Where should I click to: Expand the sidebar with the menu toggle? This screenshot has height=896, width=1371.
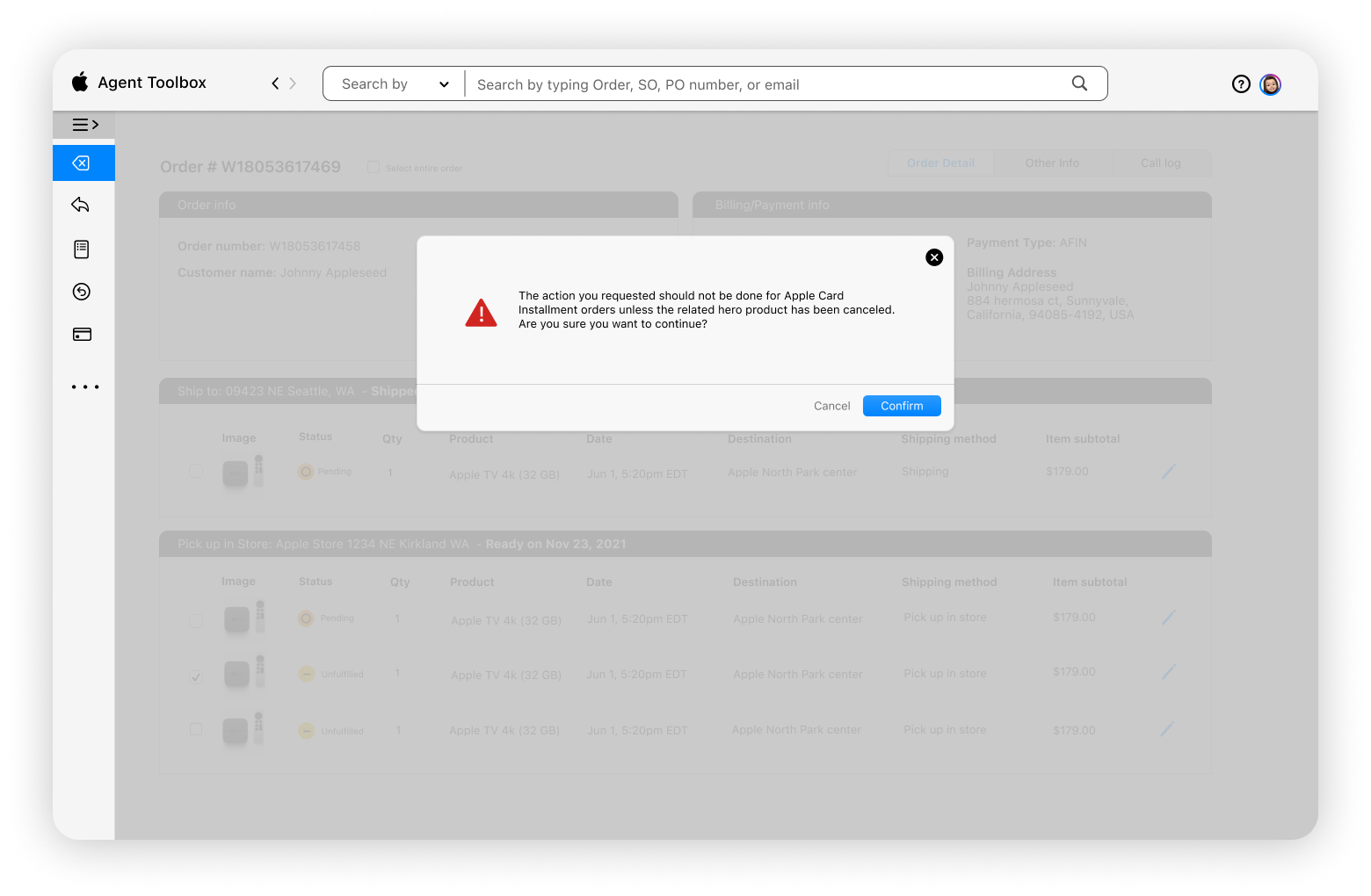pyautogui.click(x=84, y=125)
